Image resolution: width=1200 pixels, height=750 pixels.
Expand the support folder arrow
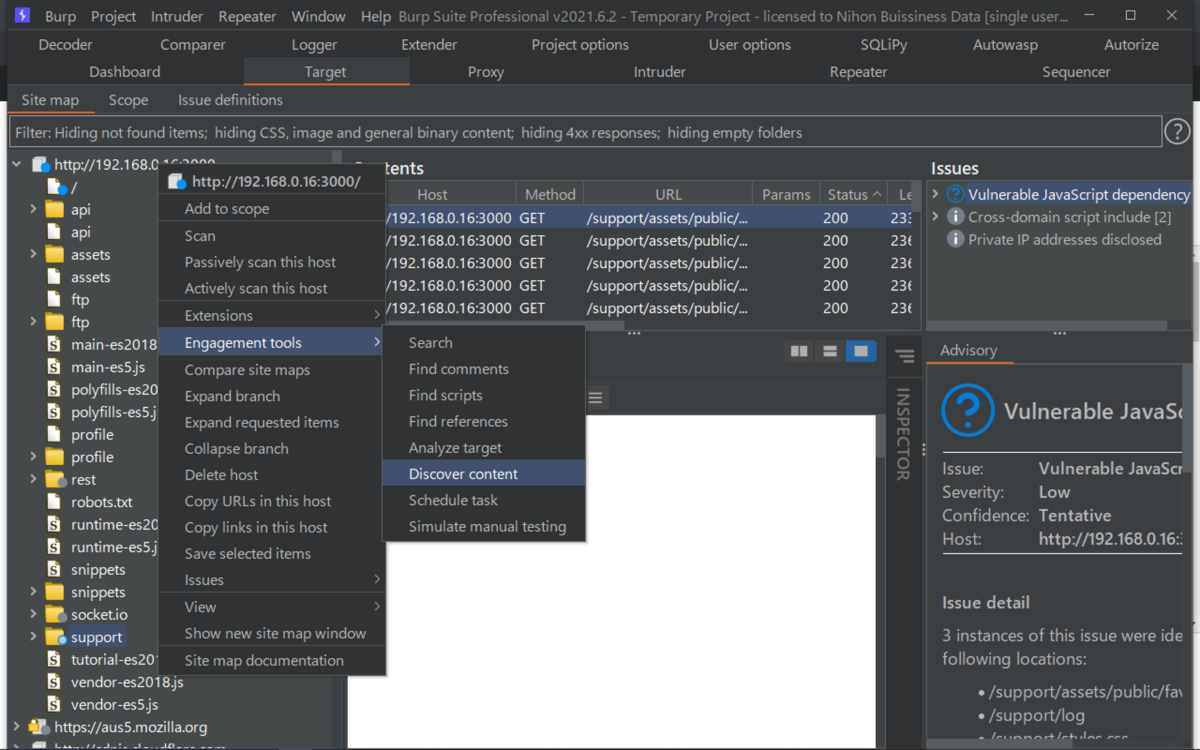[33, 637]
